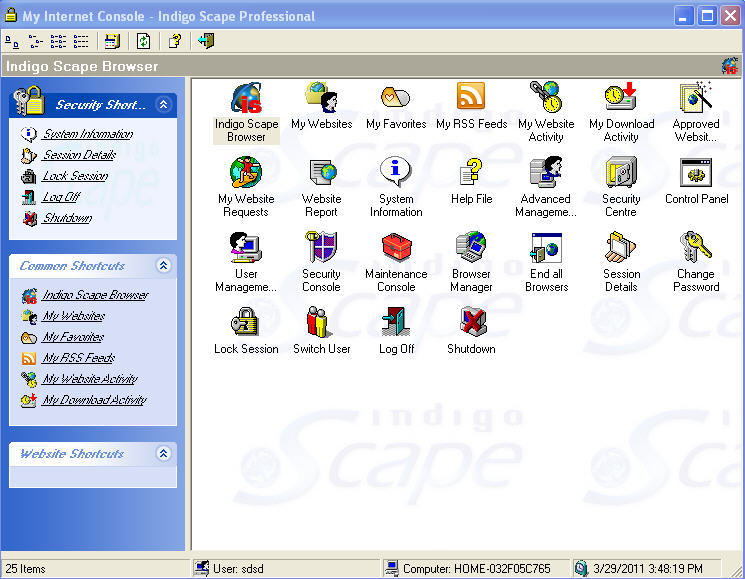This screenshot has height=579, width=745.
Task: Click the '25 Items' status bar text
Action: (x=25, y=569)
